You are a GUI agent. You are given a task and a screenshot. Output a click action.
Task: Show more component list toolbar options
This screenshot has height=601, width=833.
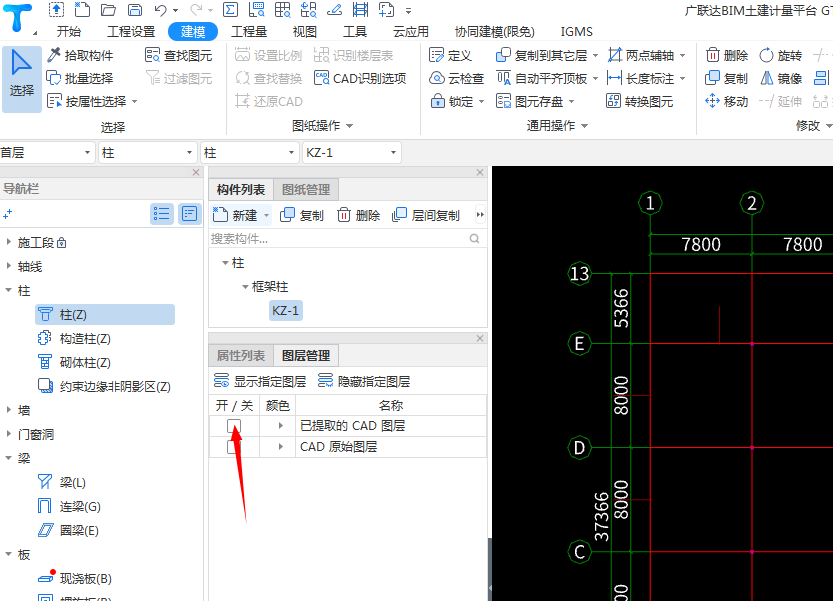pos(480,215)
